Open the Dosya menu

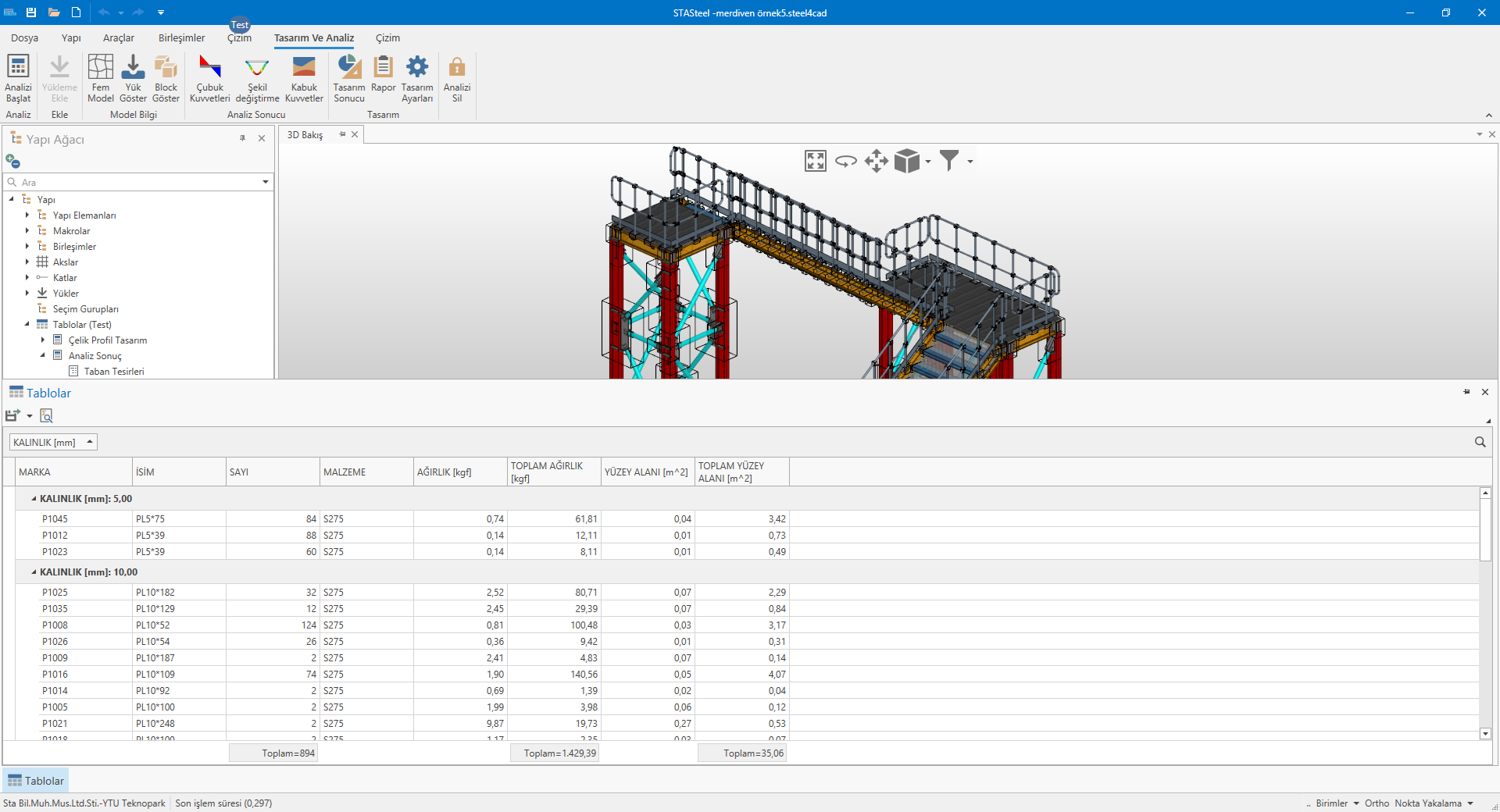[24, 38]
